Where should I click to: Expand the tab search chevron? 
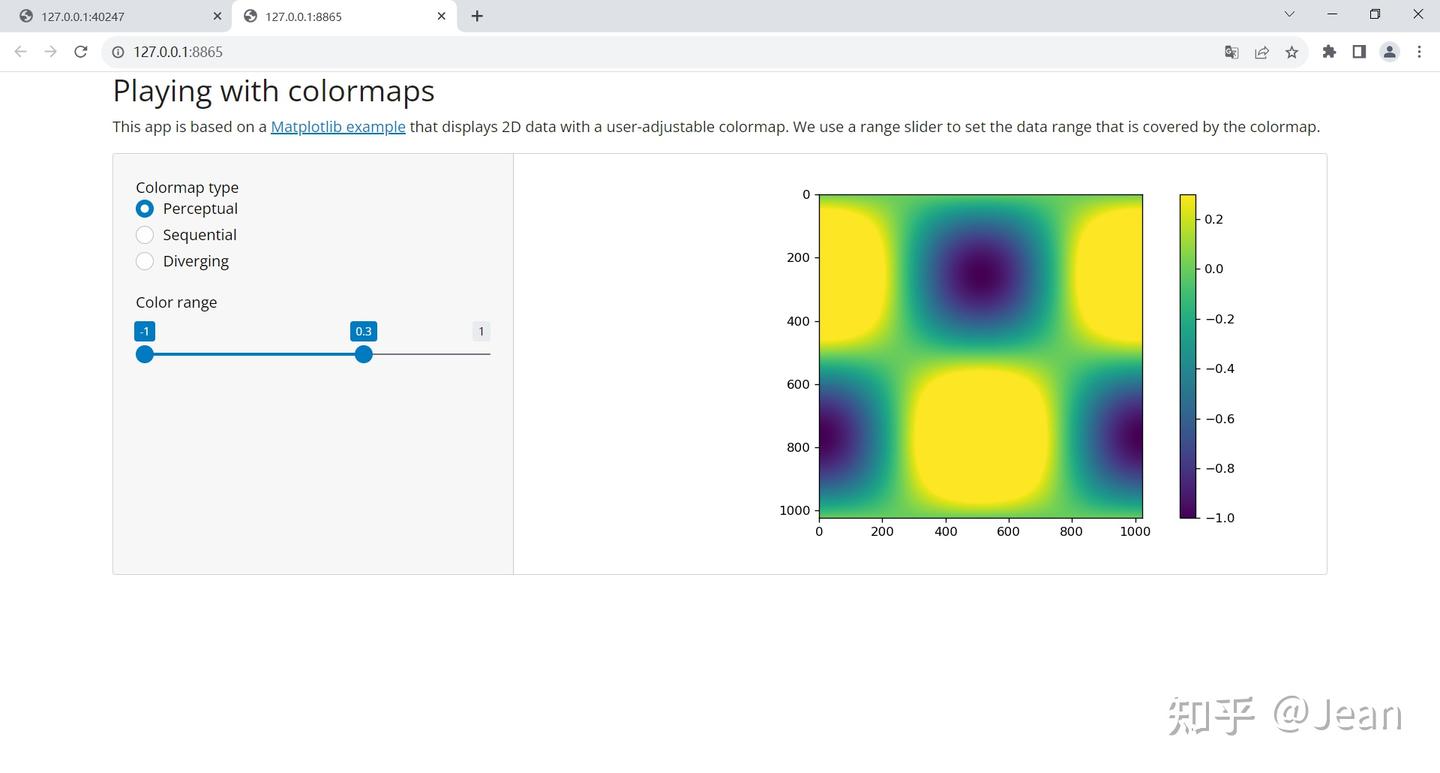(1289, 15)
